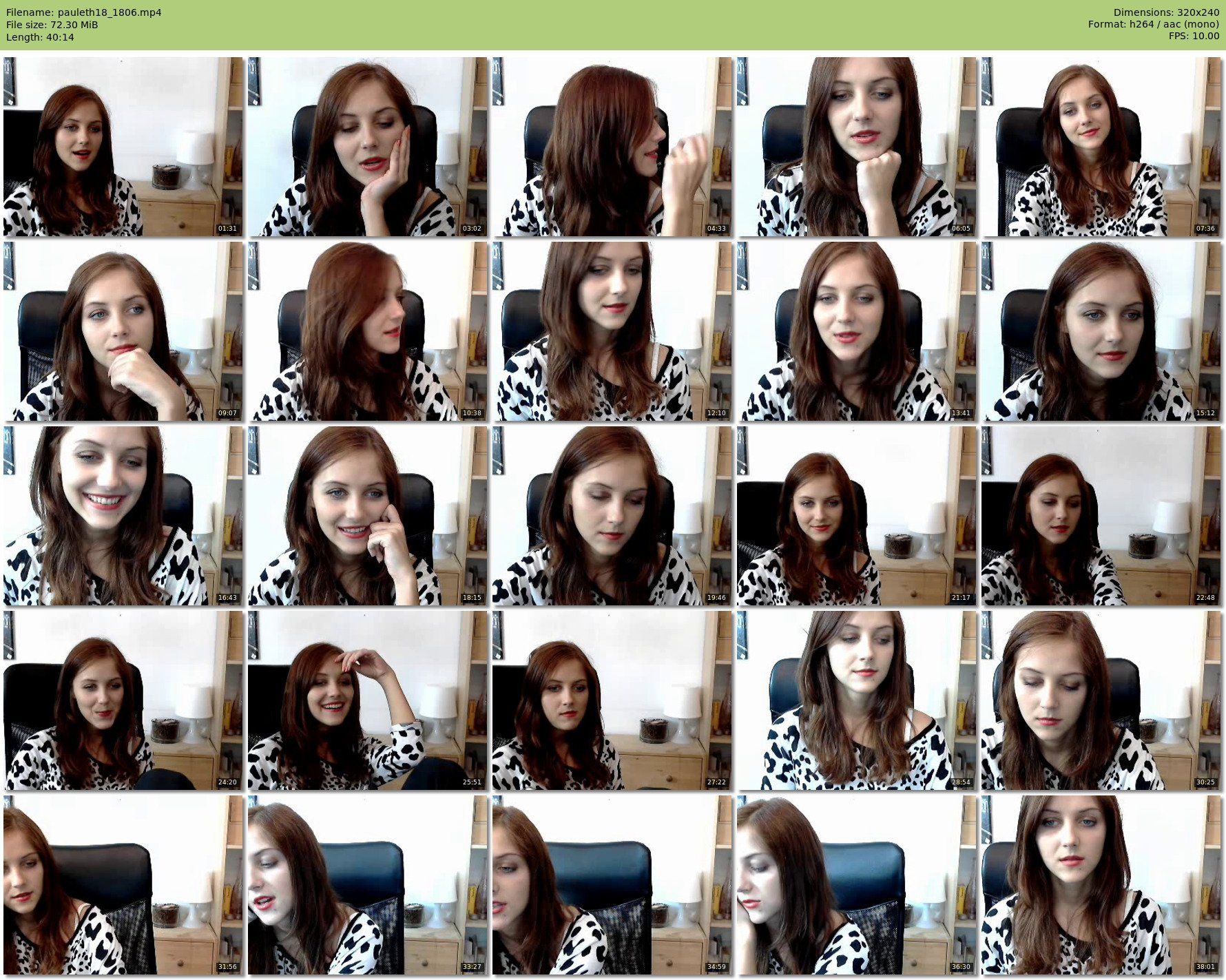Select the 22:48 frame thumbnail
1226x980 pixels.
point(1101,516)
